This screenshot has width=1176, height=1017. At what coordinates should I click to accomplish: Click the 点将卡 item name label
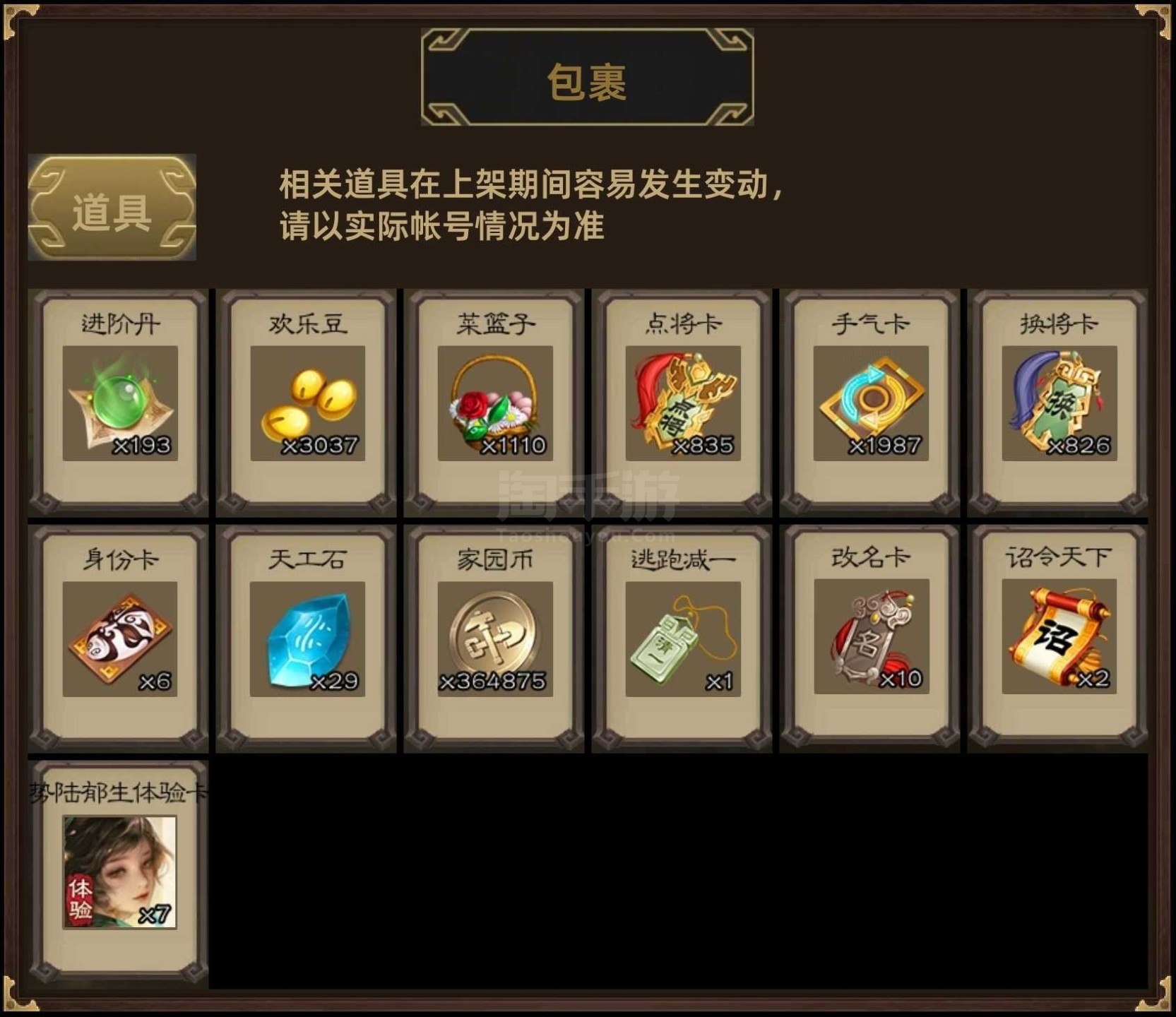tap(683, 323)
